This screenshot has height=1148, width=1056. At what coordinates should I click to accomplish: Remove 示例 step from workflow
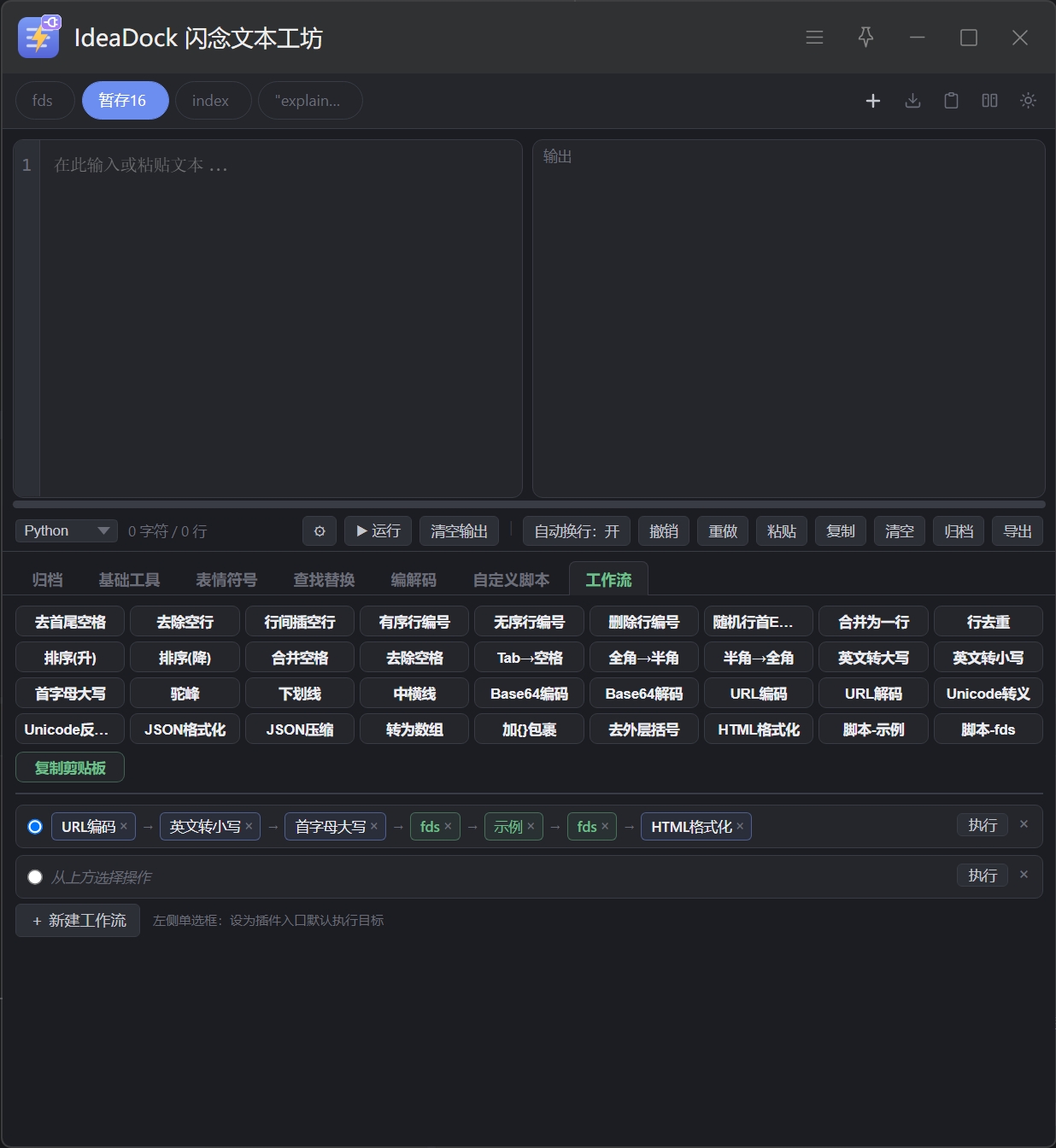click(x=531, y=826)
